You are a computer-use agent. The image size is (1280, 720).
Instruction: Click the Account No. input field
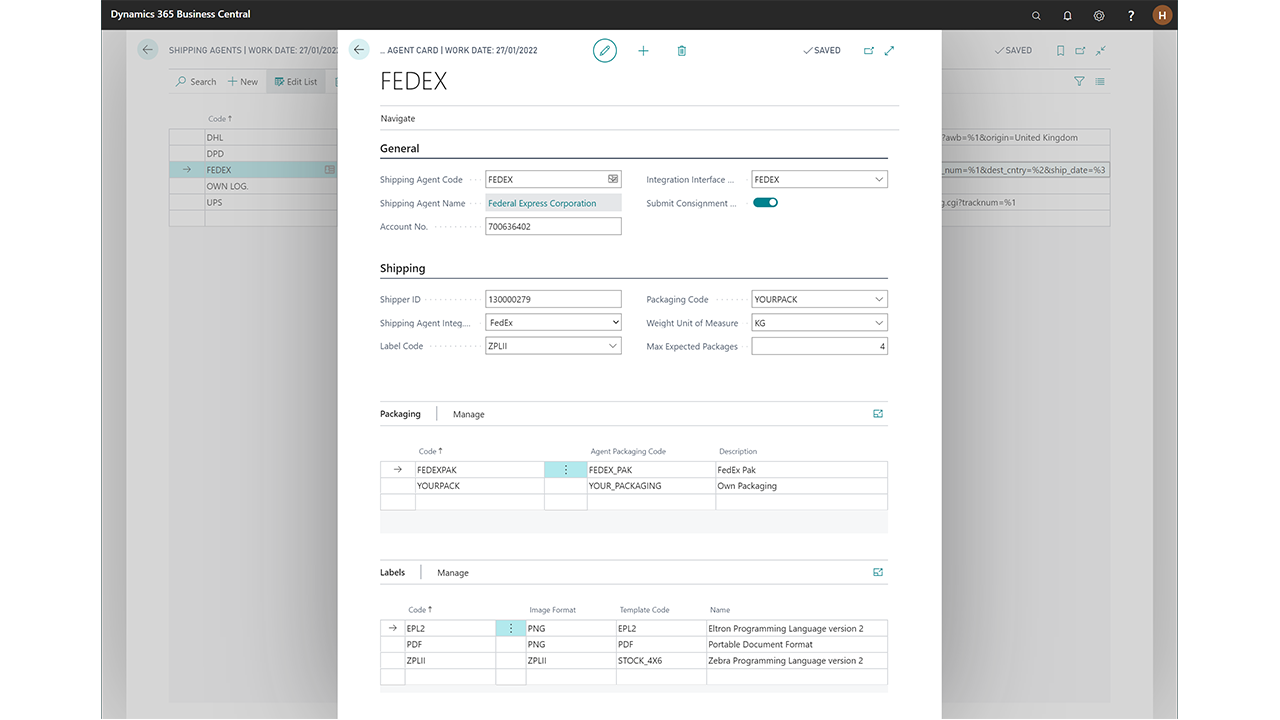pos(553,227)
